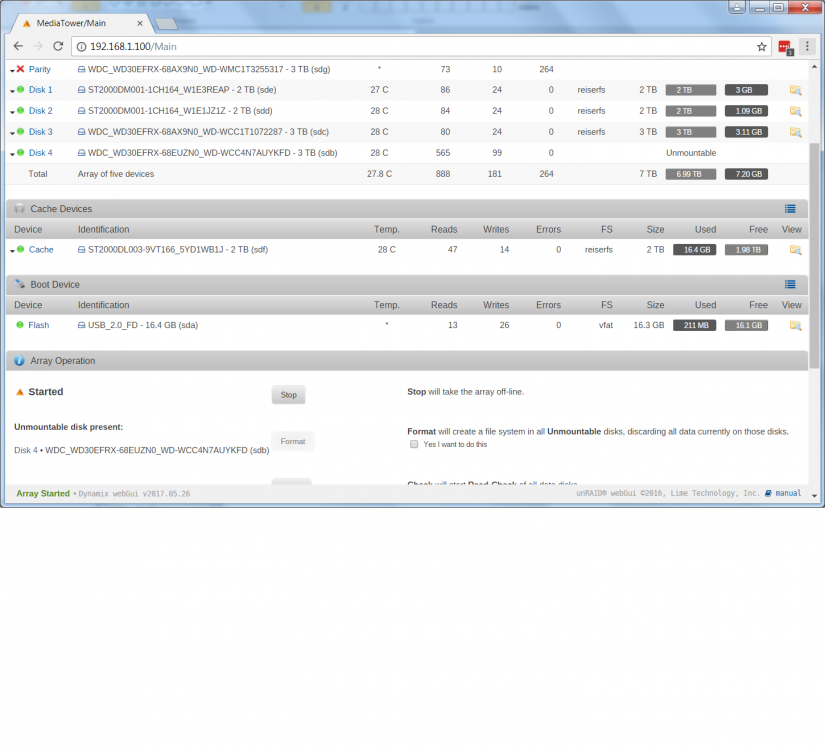825x750 pixels.
Task: Click the 'Array Started' status bar text
Action: pos(43,493)
